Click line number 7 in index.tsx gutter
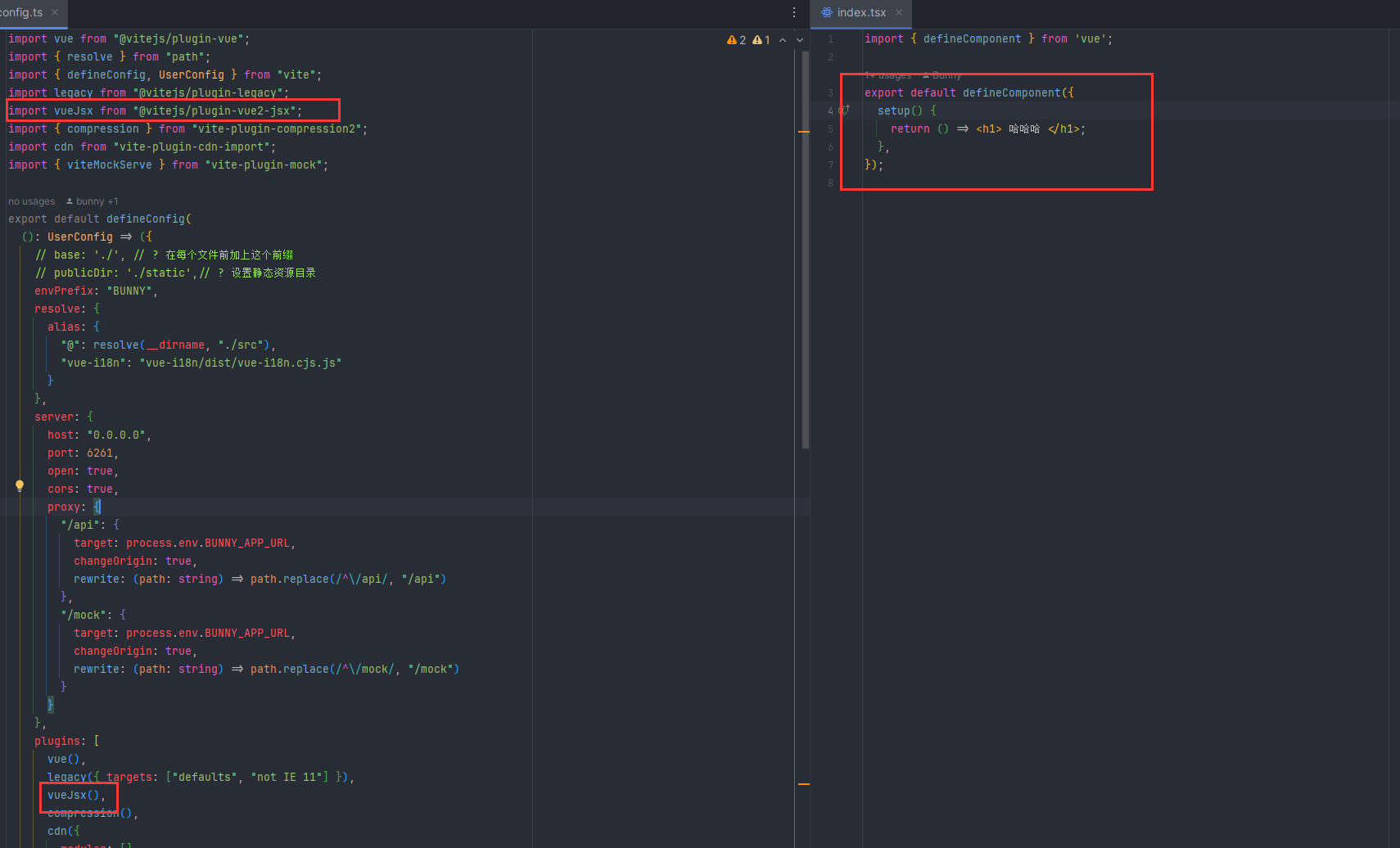This screenshot has width=1400, height=848. coord(830,165)
